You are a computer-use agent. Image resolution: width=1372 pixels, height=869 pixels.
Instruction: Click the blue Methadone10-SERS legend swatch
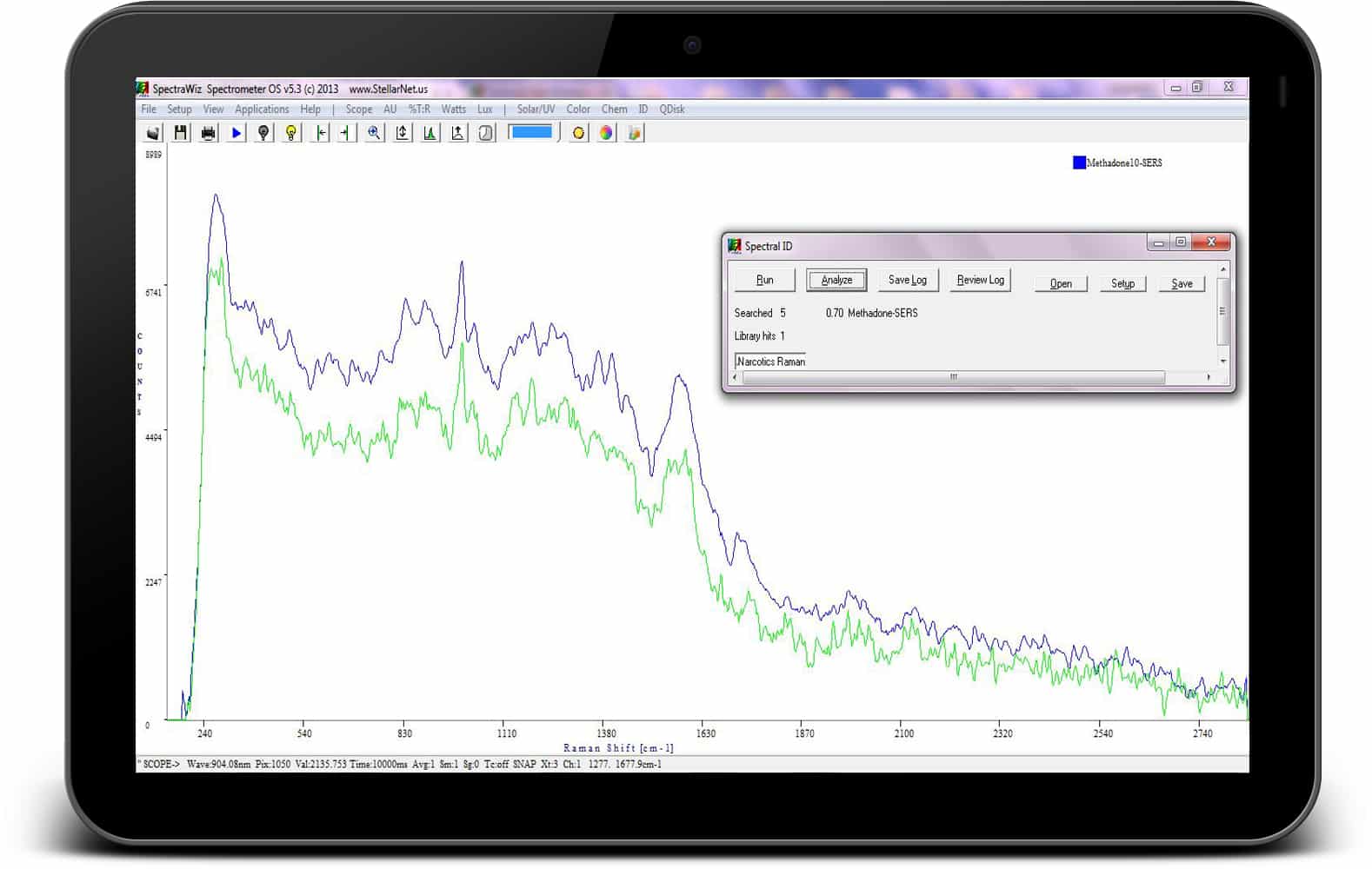[1079, 163]
